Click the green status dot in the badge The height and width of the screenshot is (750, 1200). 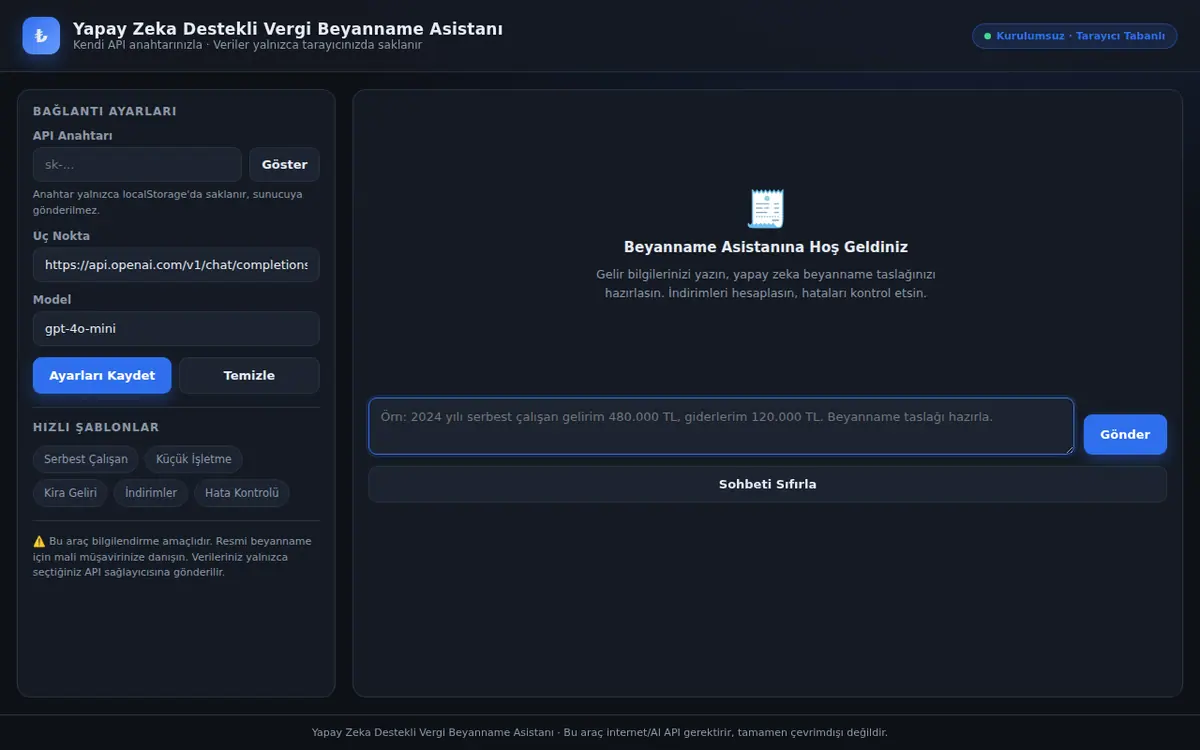pos(988,36)
